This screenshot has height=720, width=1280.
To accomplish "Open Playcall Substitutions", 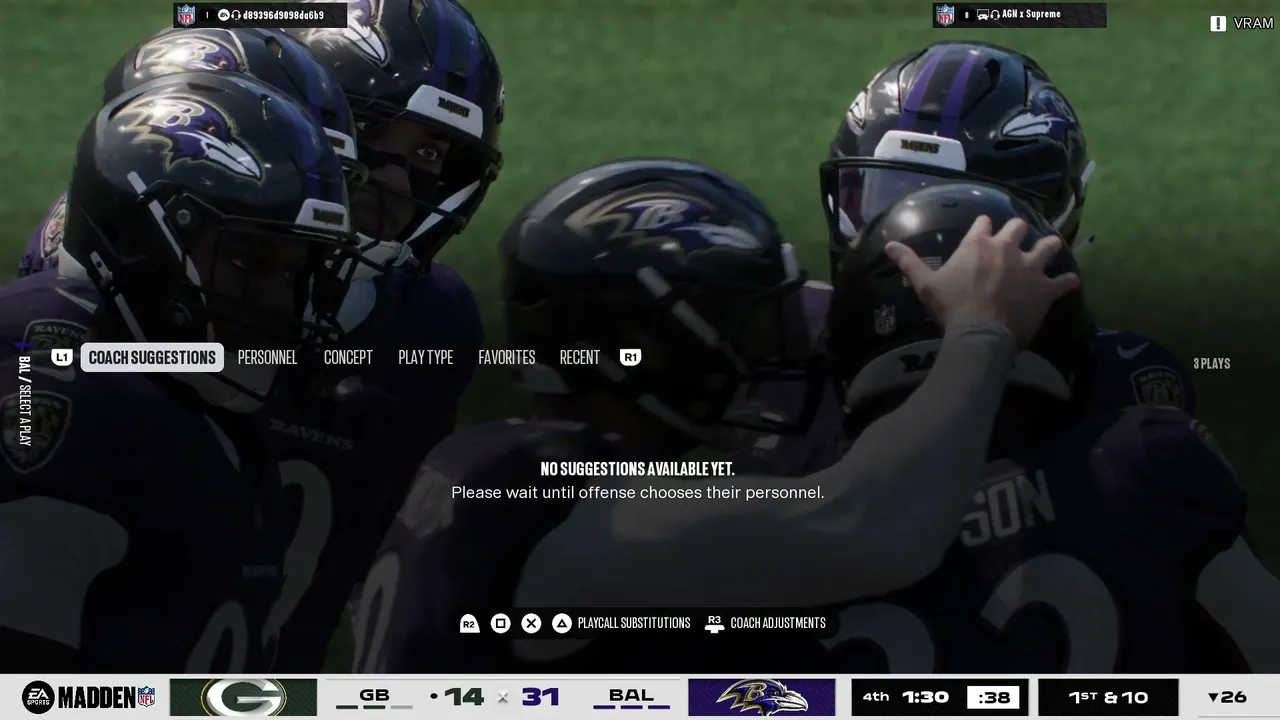I will point(634,623).
